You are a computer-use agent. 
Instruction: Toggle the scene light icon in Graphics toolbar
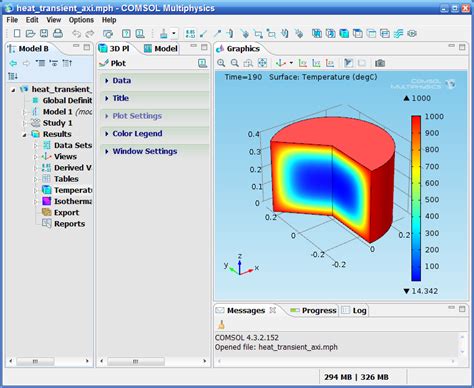pyautogui.click(x=348, y=63)
